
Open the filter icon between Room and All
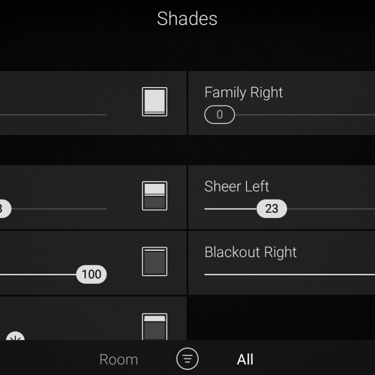point(187,359)
